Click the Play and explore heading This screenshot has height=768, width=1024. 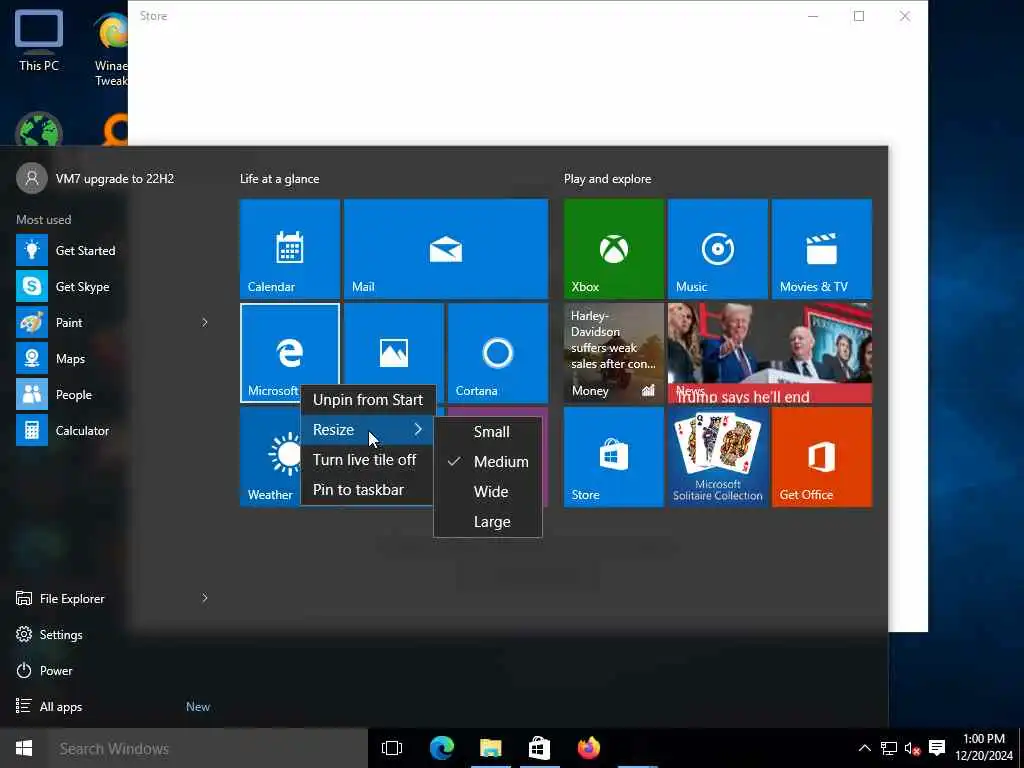(607, 179)
